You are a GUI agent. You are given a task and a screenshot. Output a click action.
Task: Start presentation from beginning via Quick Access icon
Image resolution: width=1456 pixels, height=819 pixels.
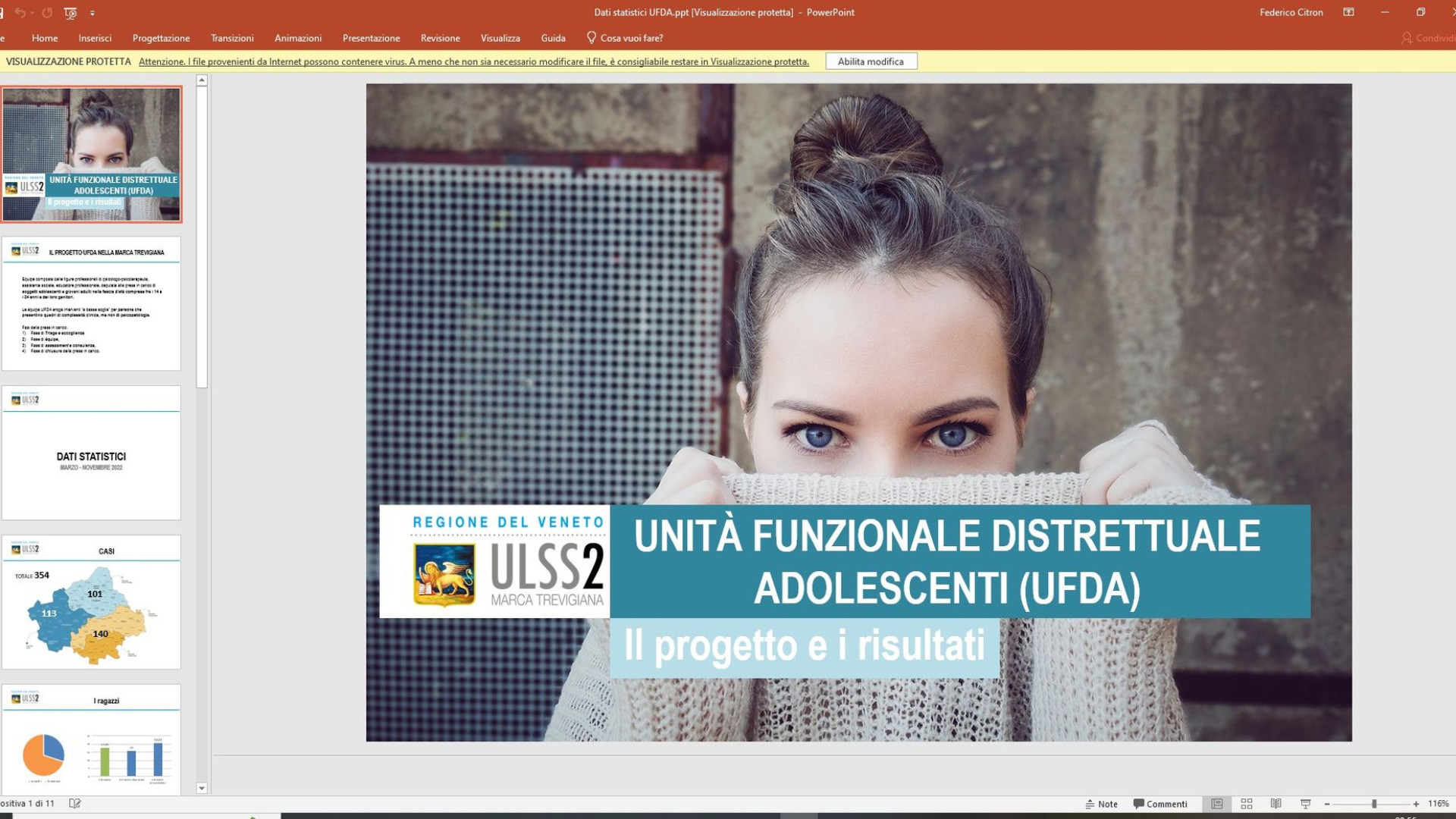coord(71,13)
